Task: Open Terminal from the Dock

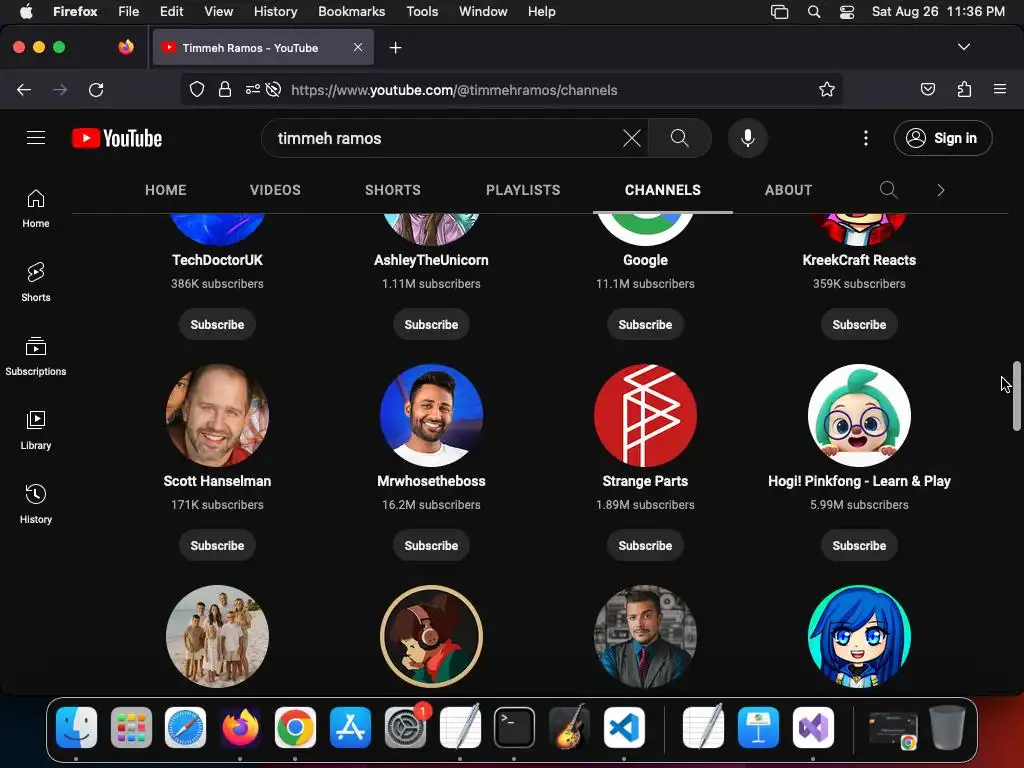Action: pos(514,727)
